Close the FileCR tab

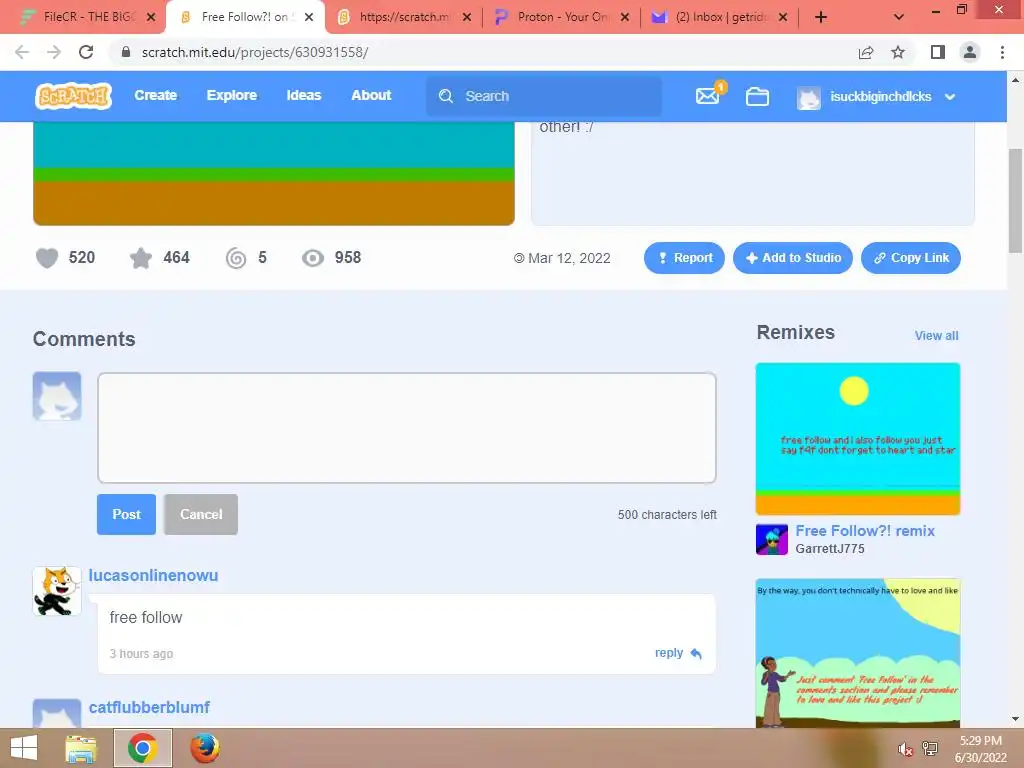151,17
